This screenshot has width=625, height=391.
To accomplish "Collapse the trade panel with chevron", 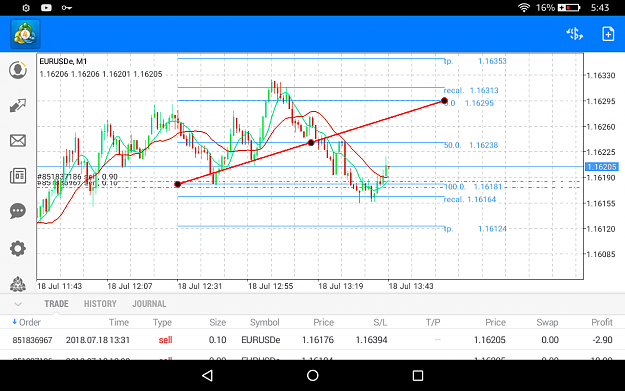I will (18, 304).
